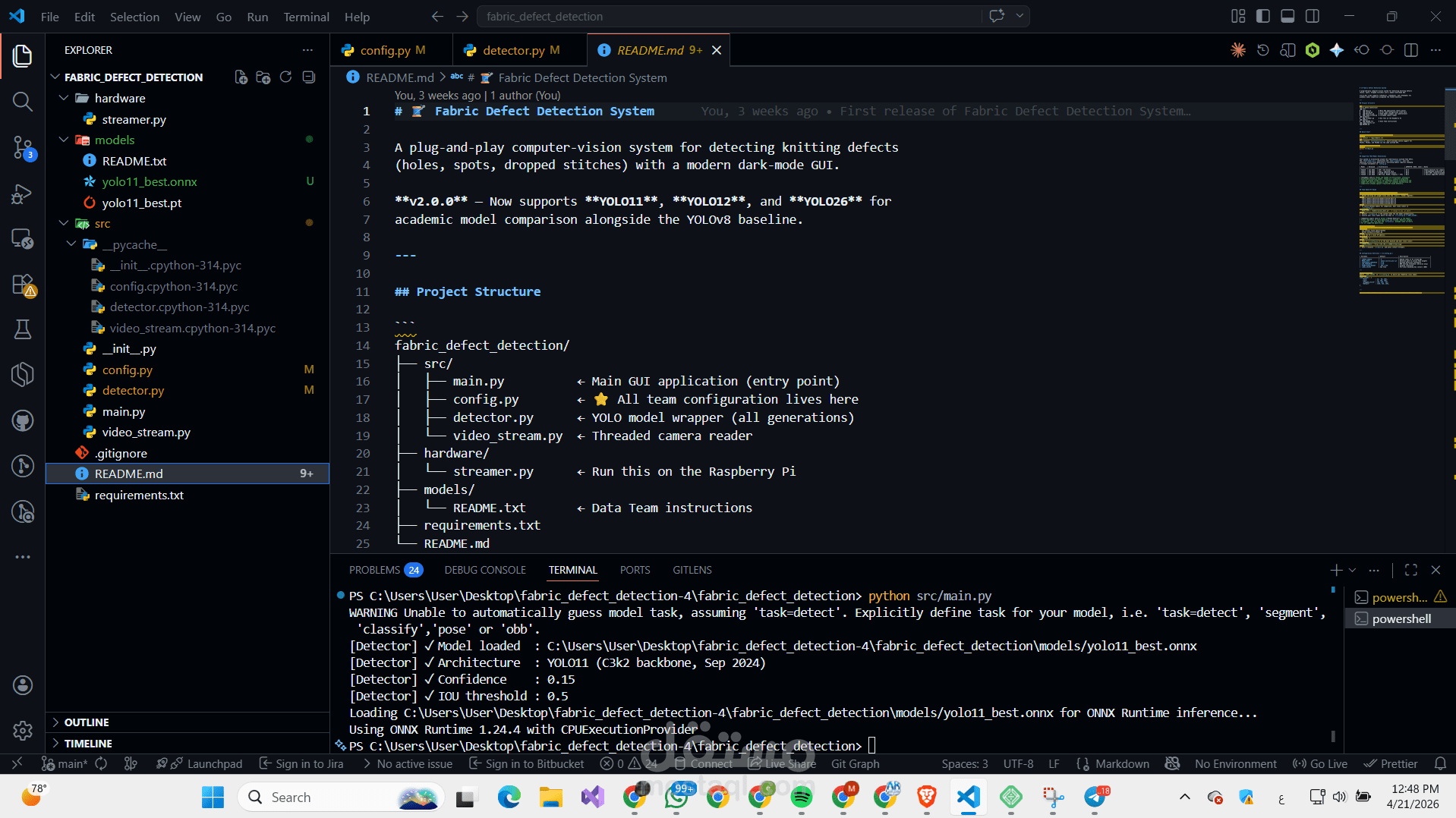The height and width of the screenshot is (818, 1456).
Task: Collapse the __pycache__ folder
Action: (71, 244)
